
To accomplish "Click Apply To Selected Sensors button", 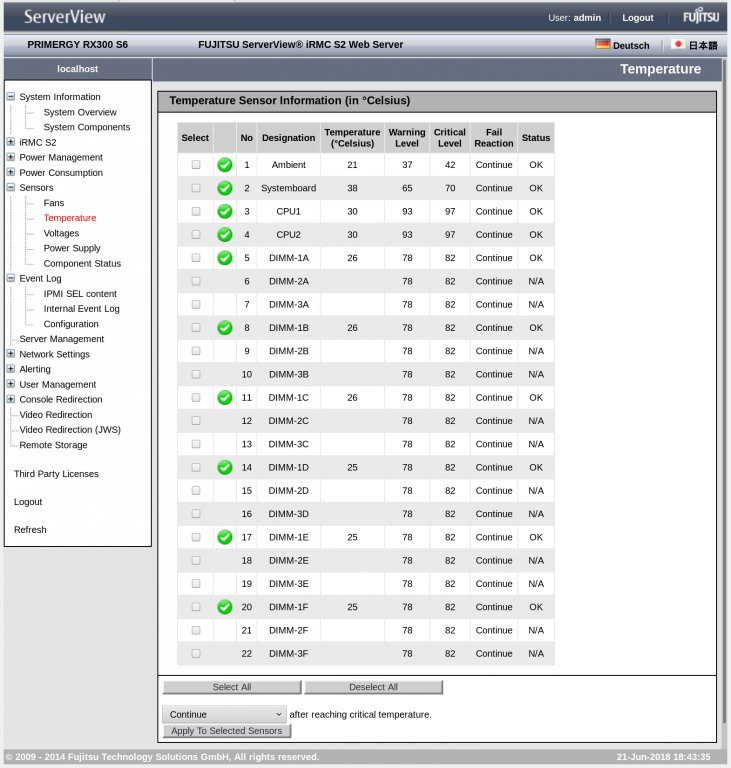I will coord(226,731).
